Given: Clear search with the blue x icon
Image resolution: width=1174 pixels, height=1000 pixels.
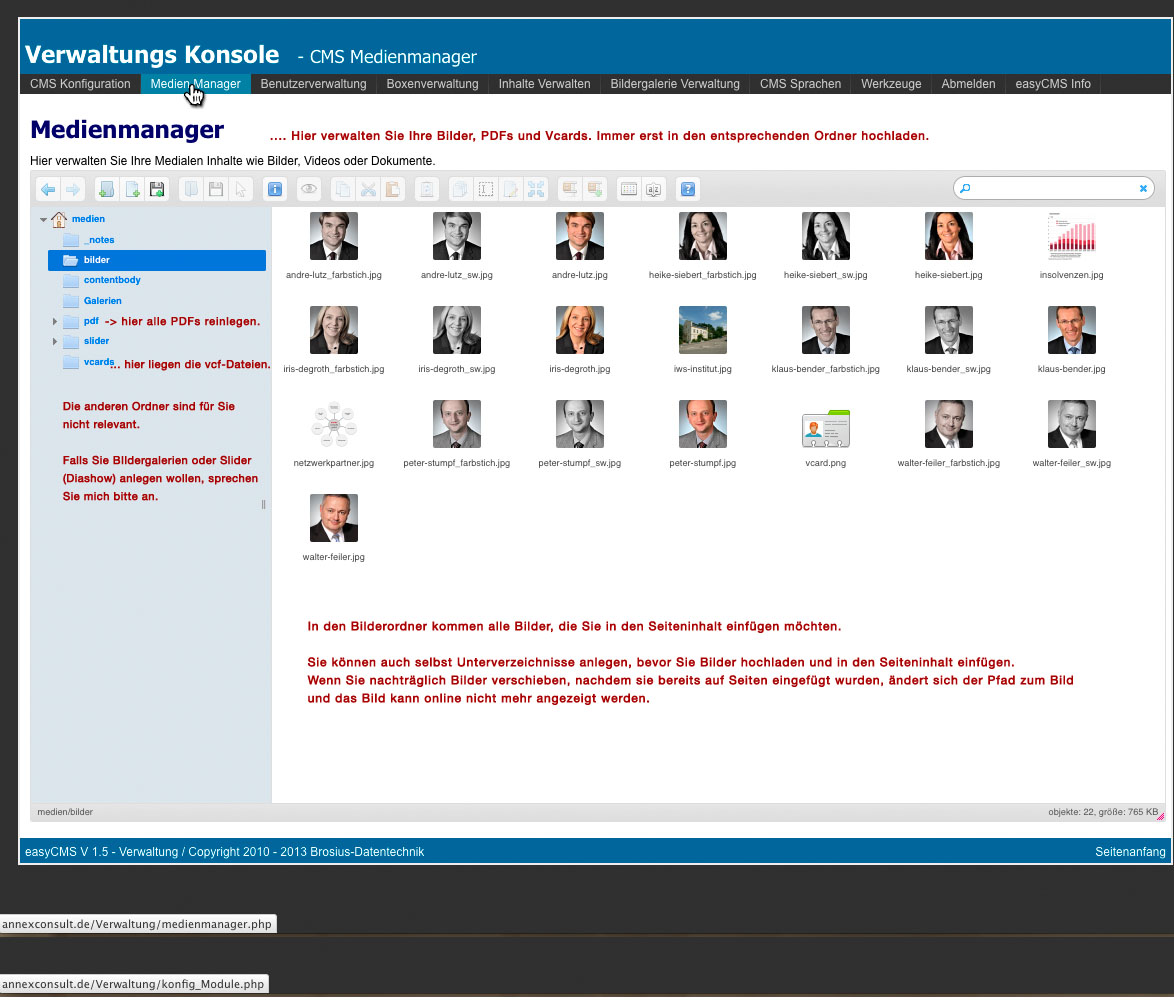Looking at the screenshot, I should click(1143, 188).
